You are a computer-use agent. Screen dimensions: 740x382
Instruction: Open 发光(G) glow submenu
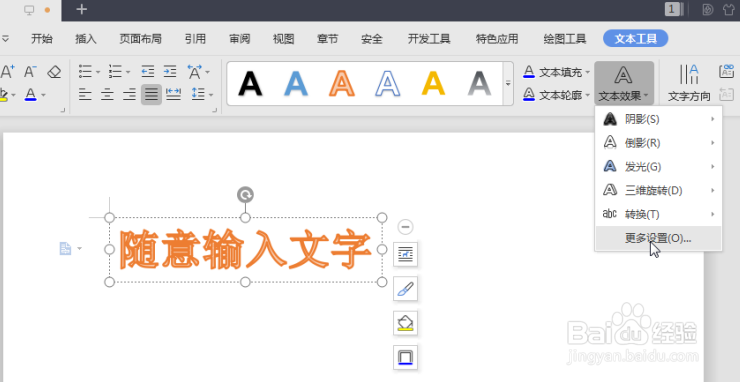(x=658, y=167)
